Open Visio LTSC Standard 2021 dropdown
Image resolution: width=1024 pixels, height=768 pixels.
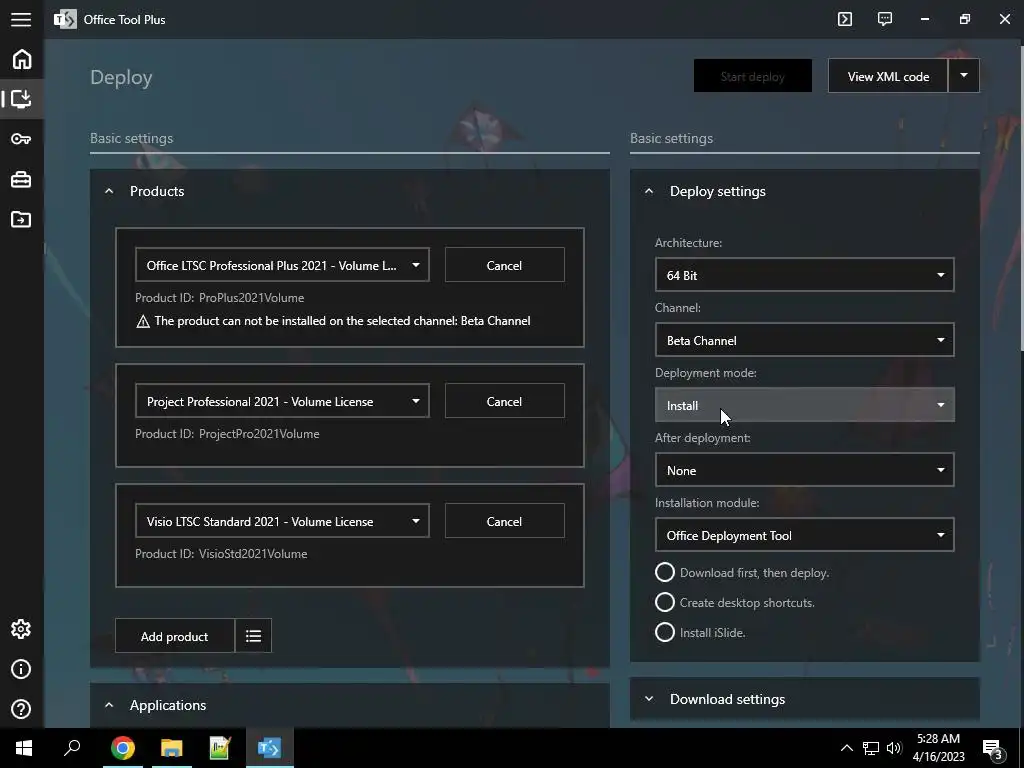pos(282,521)
